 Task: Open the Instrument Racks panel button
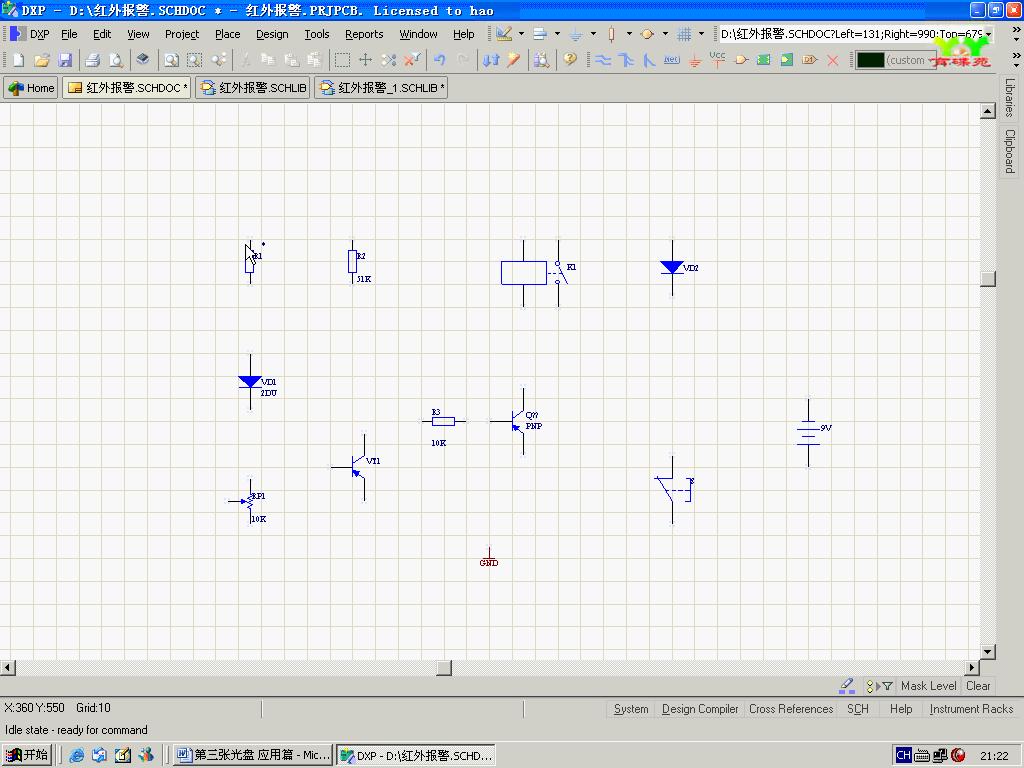pos(971,709)
